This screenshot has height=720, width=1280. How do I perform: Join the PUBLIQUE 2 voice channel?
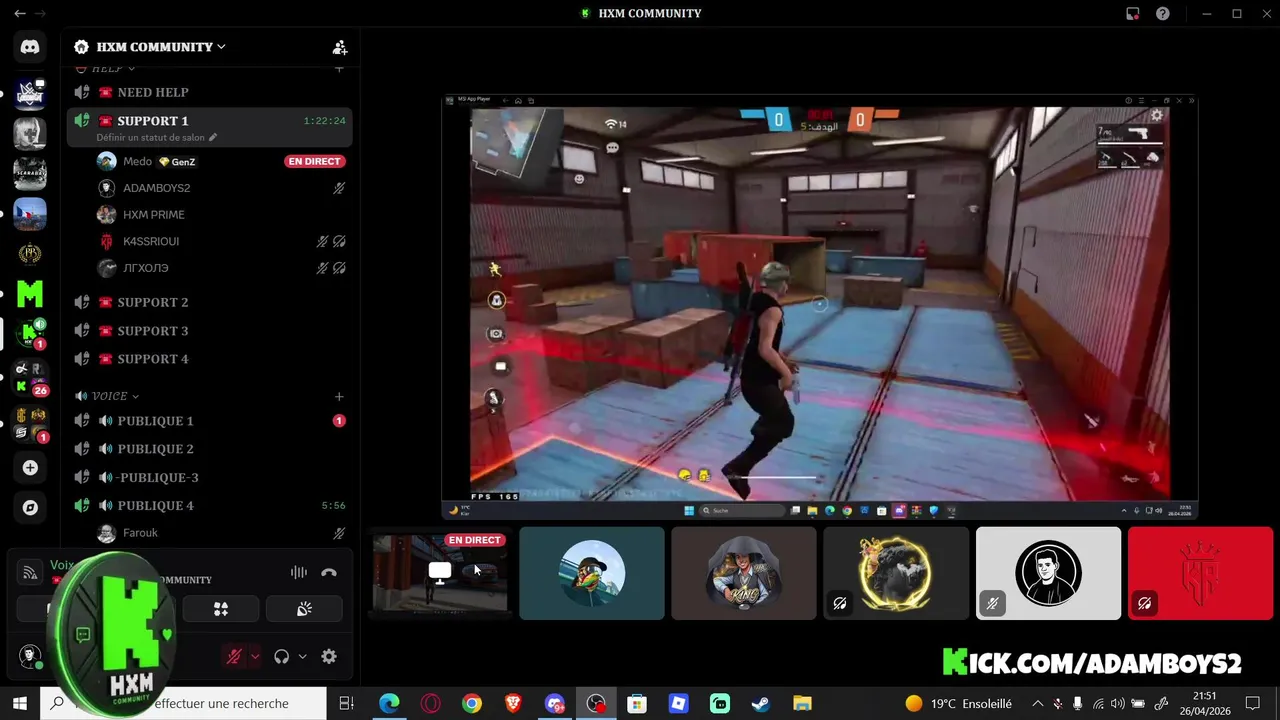209,449
